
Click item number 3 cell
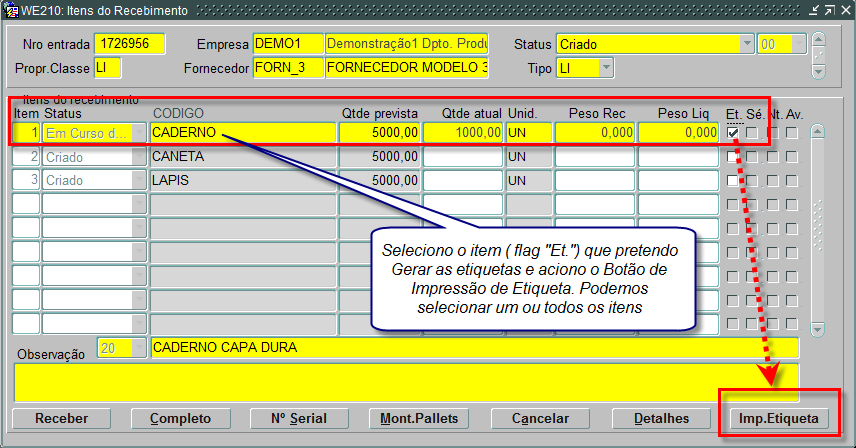click(x=26, y=181)
